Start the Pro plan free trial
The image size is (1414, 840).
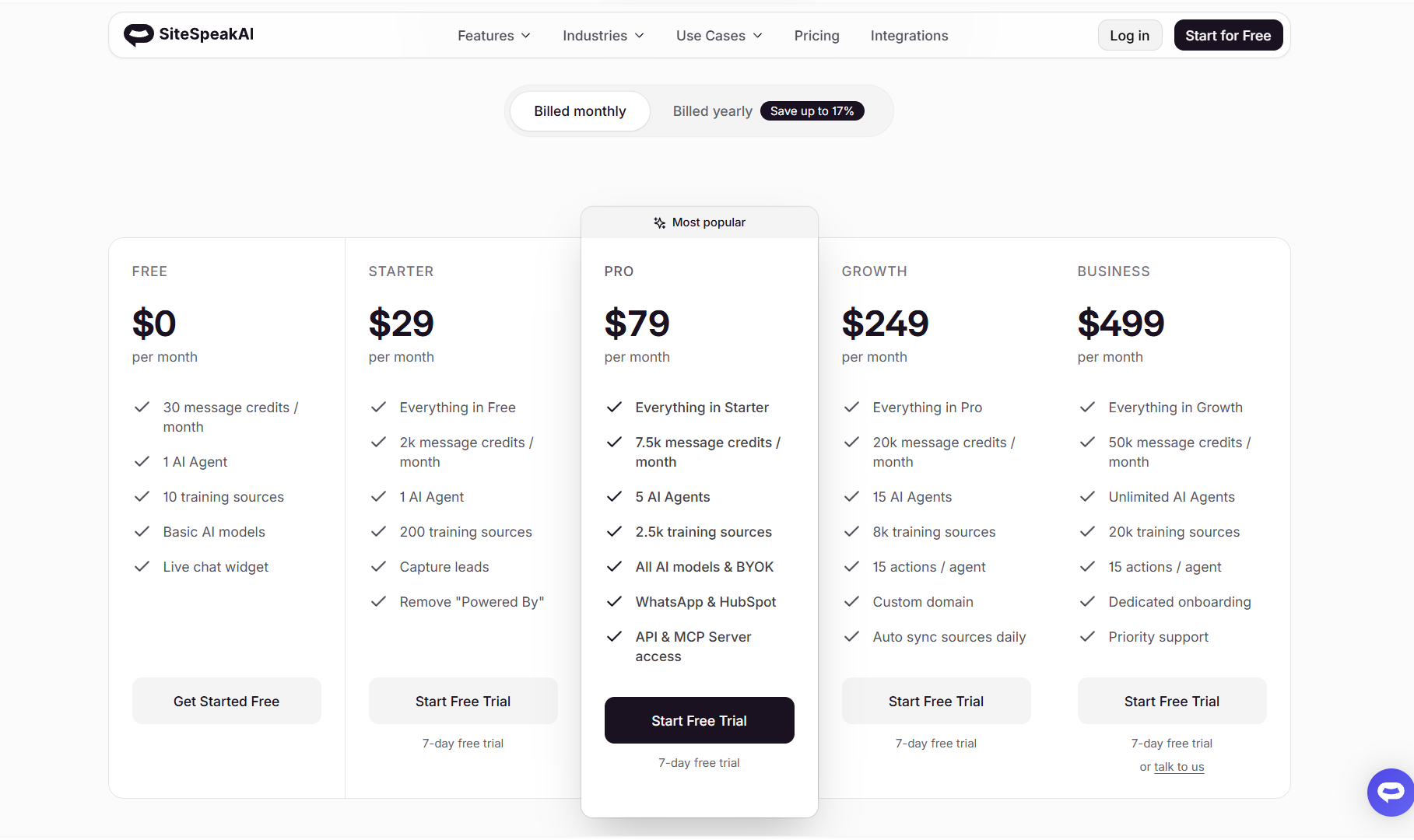click(x=699, y=720)
